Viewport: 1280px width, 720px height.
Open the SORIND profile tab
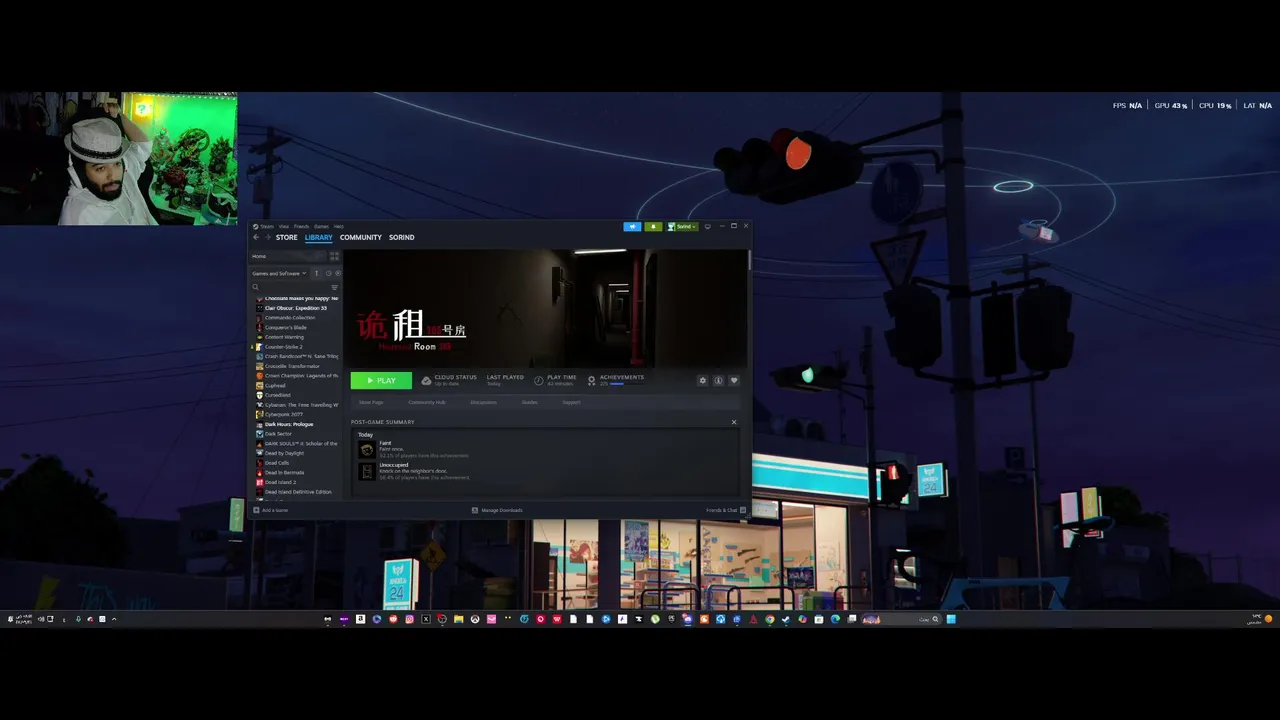tap(402, 237)
